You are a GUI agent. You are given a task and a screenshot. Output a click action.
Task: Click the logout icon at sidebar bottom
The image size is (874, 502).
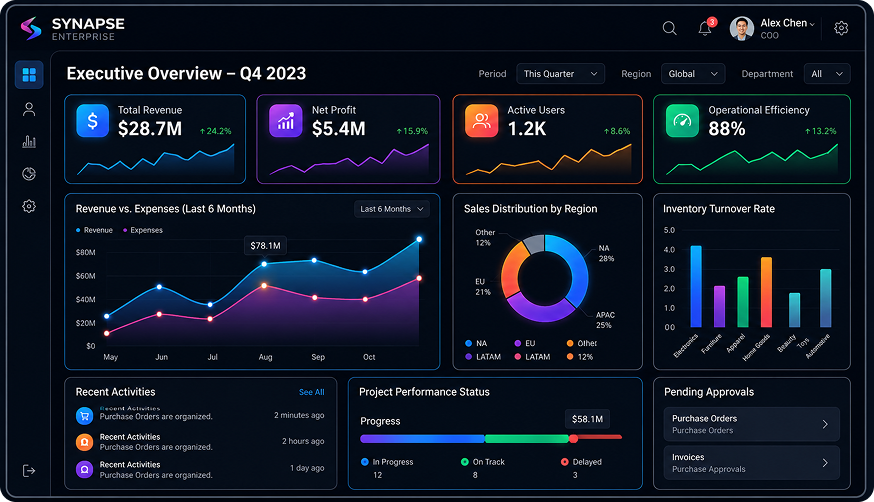(x=29, y=471)
